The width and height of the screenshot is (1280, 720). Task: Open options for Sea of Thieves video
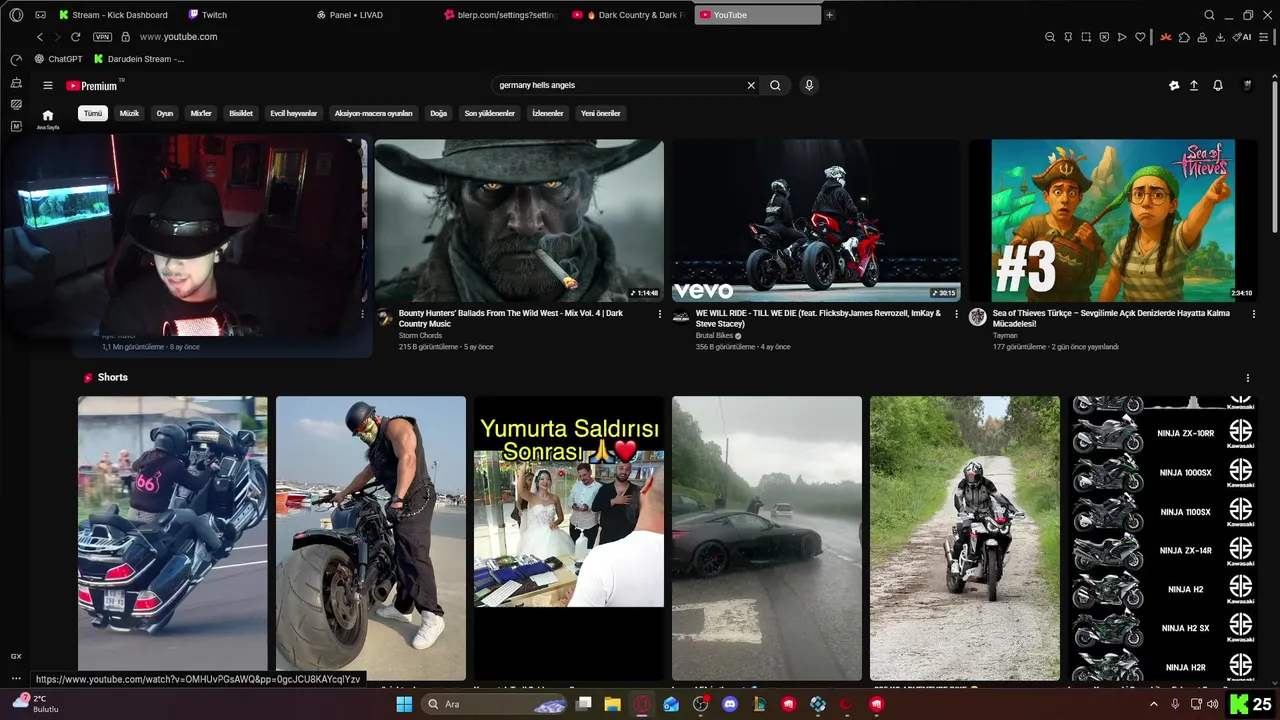tap(1254, 314)
